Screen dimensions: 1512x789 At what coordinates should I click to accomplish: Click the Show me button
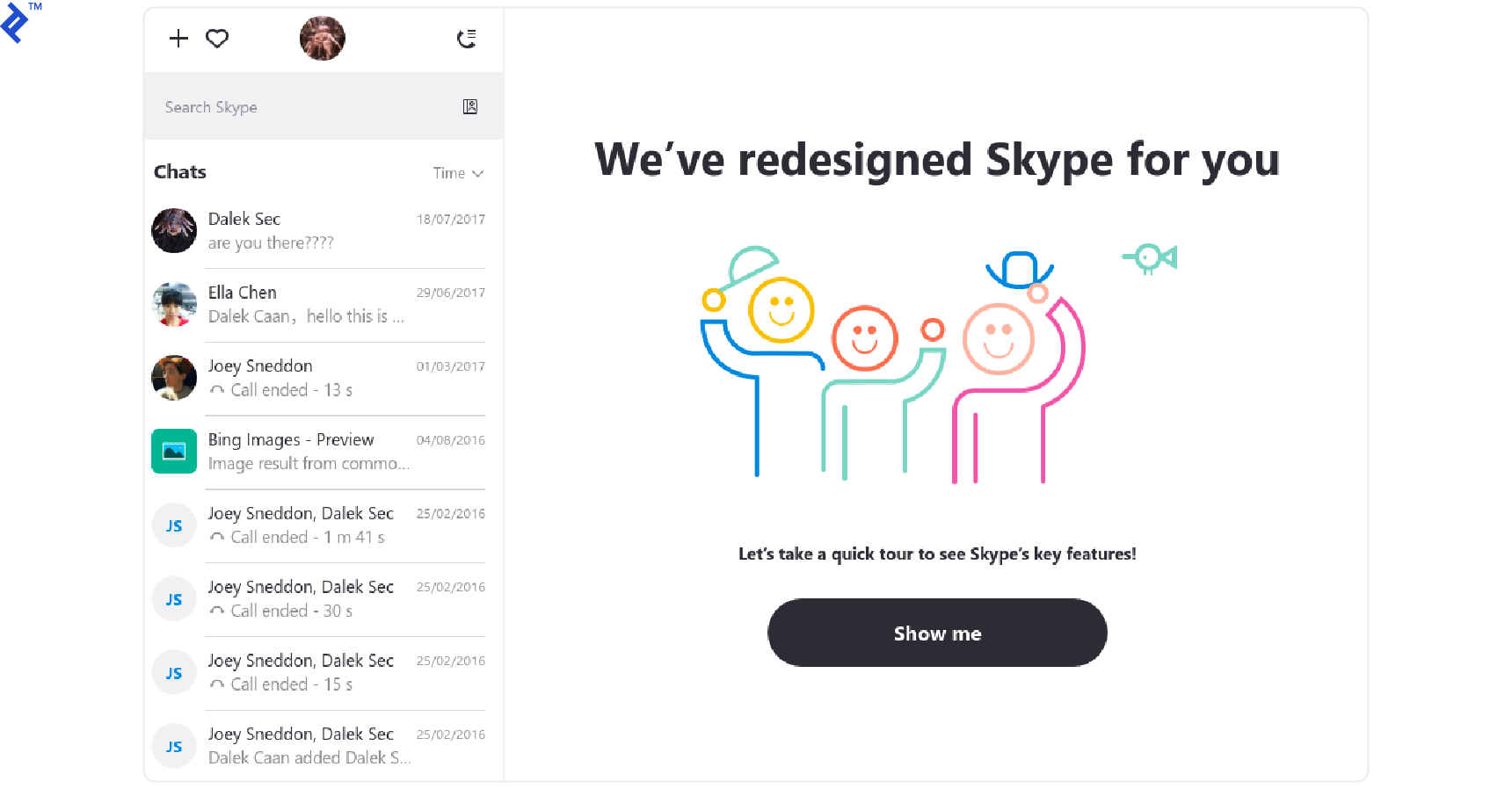[937, 633]
